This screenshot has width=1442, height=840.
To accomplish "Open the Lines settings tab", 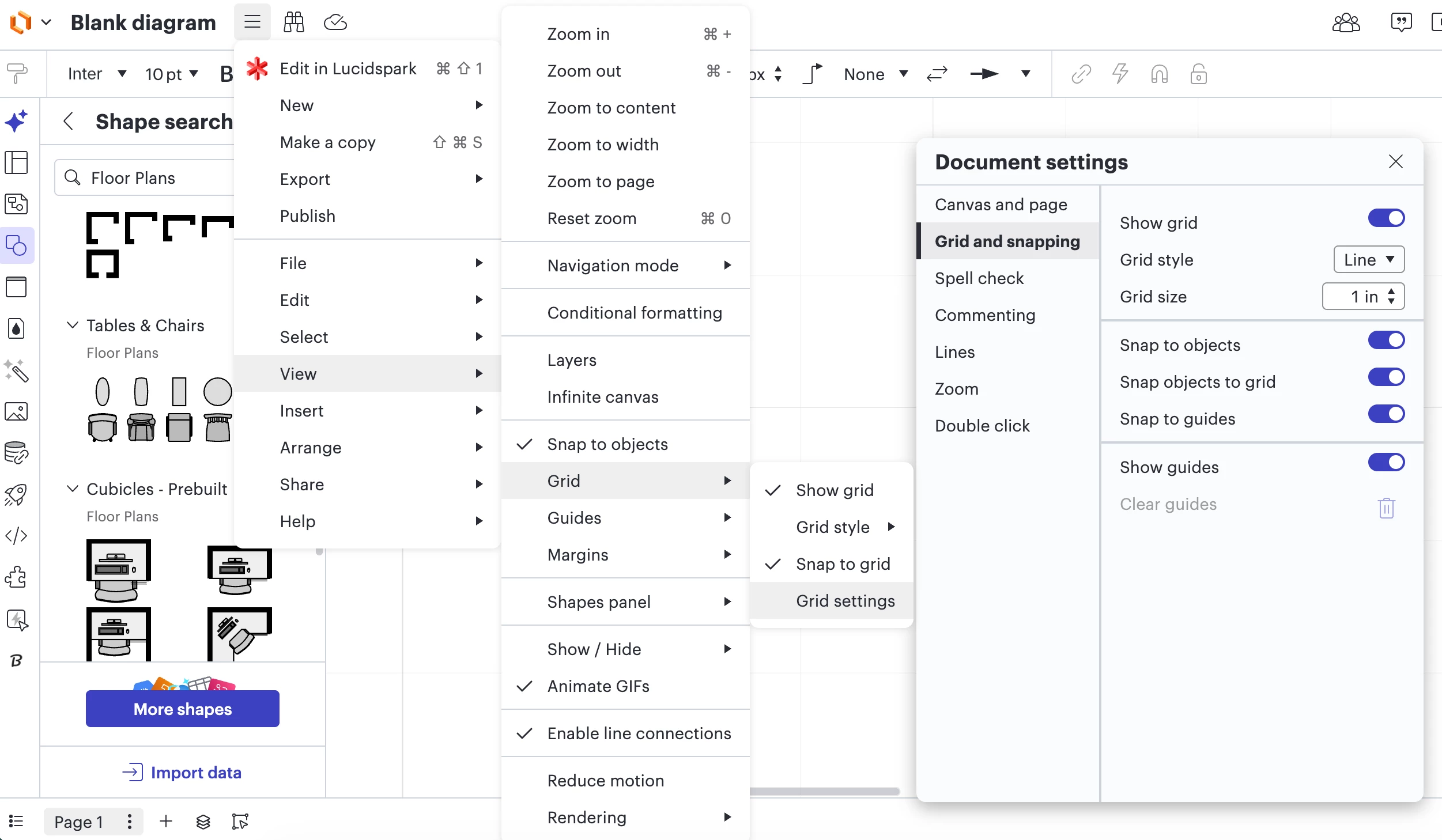I will click(954, 352).
